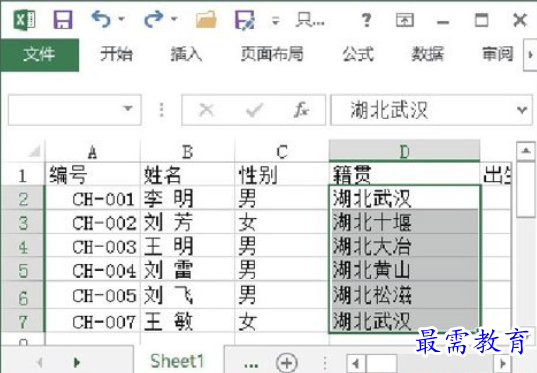Click the 编号 header cell
This screenshot has height=373, width=537.
[92, 175]
